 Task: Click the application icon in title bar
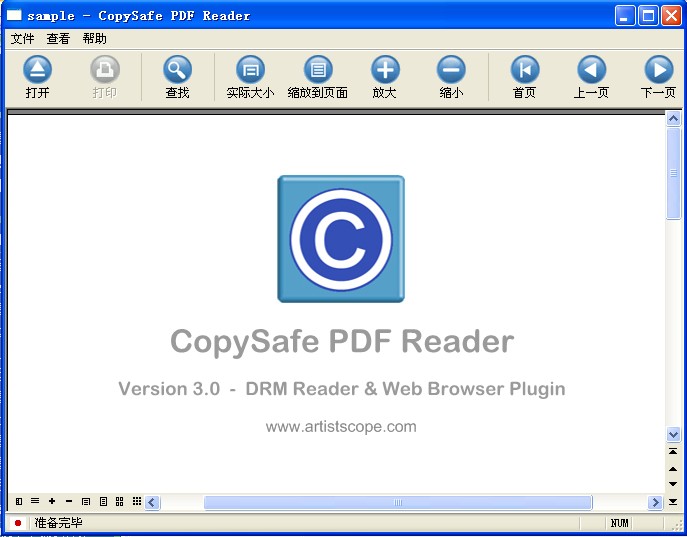click(x=14, y=15)
